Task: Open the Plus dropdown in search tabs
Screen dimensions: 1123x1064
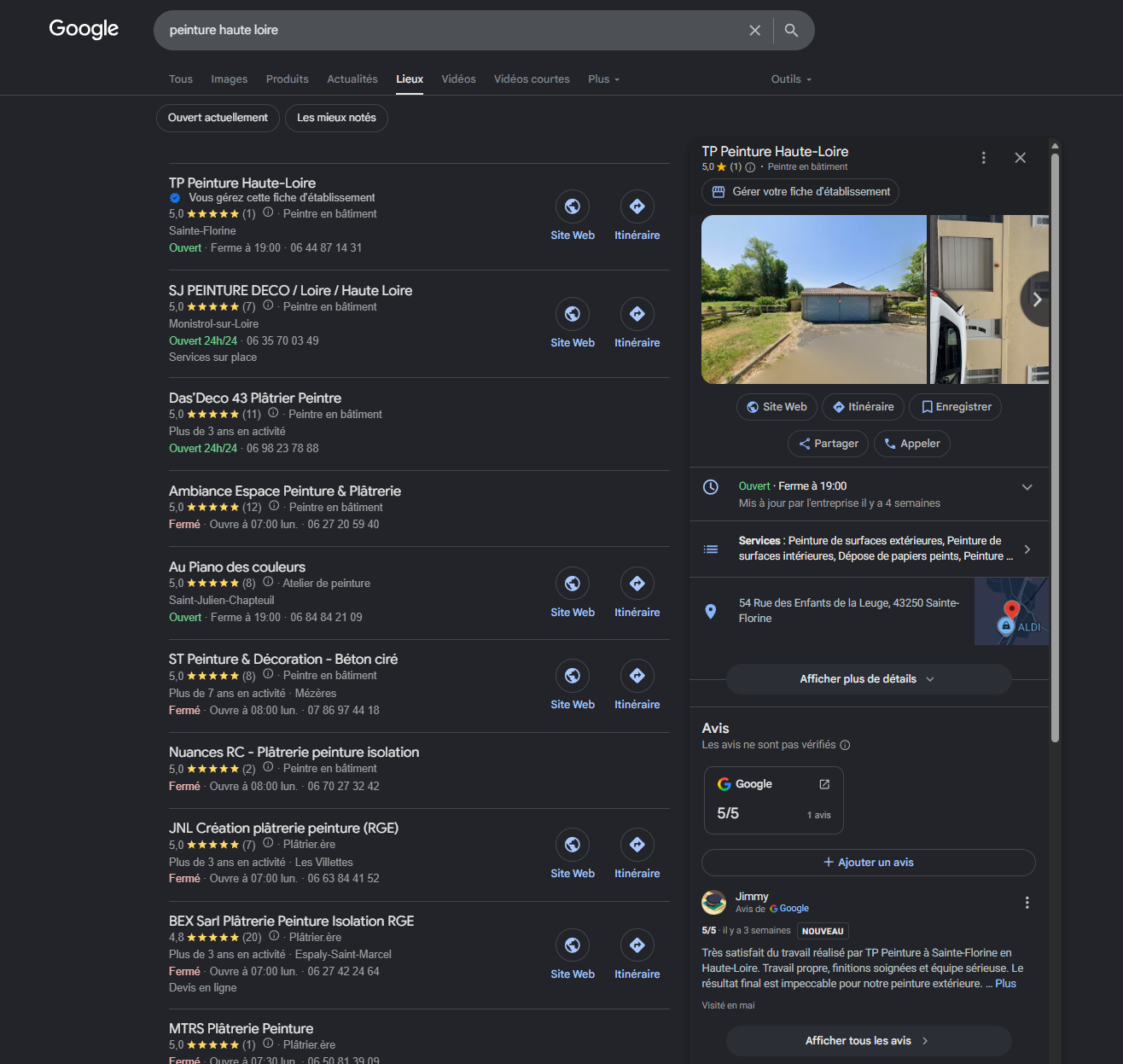Action: coord(603,79)
